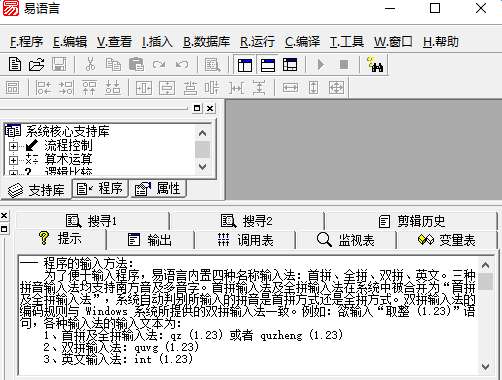Viewport: 502px width, 380px height.
Task: Open the B.数据库 menu
Action: 206,42
